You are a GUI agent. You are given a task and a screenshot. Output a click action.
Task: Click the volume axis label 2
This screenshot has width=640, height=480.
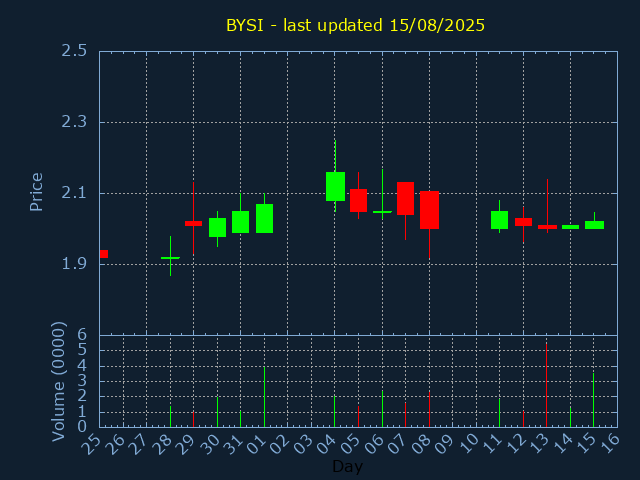click(82, 396)
